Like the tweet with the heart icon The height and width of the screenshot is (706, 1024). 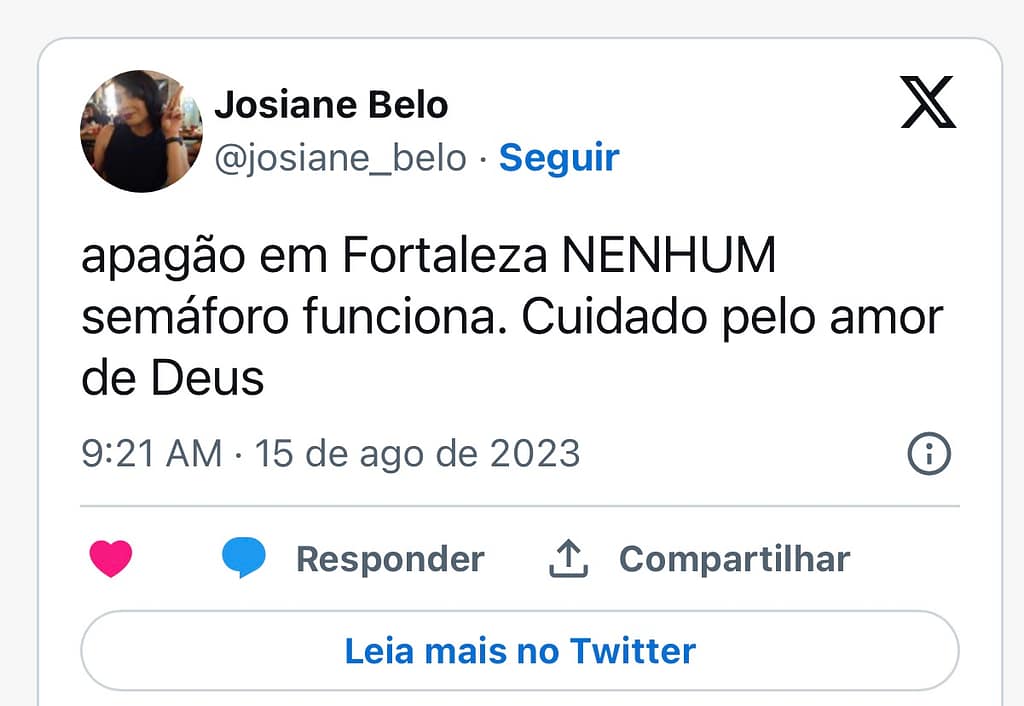[x=110, y=558]
